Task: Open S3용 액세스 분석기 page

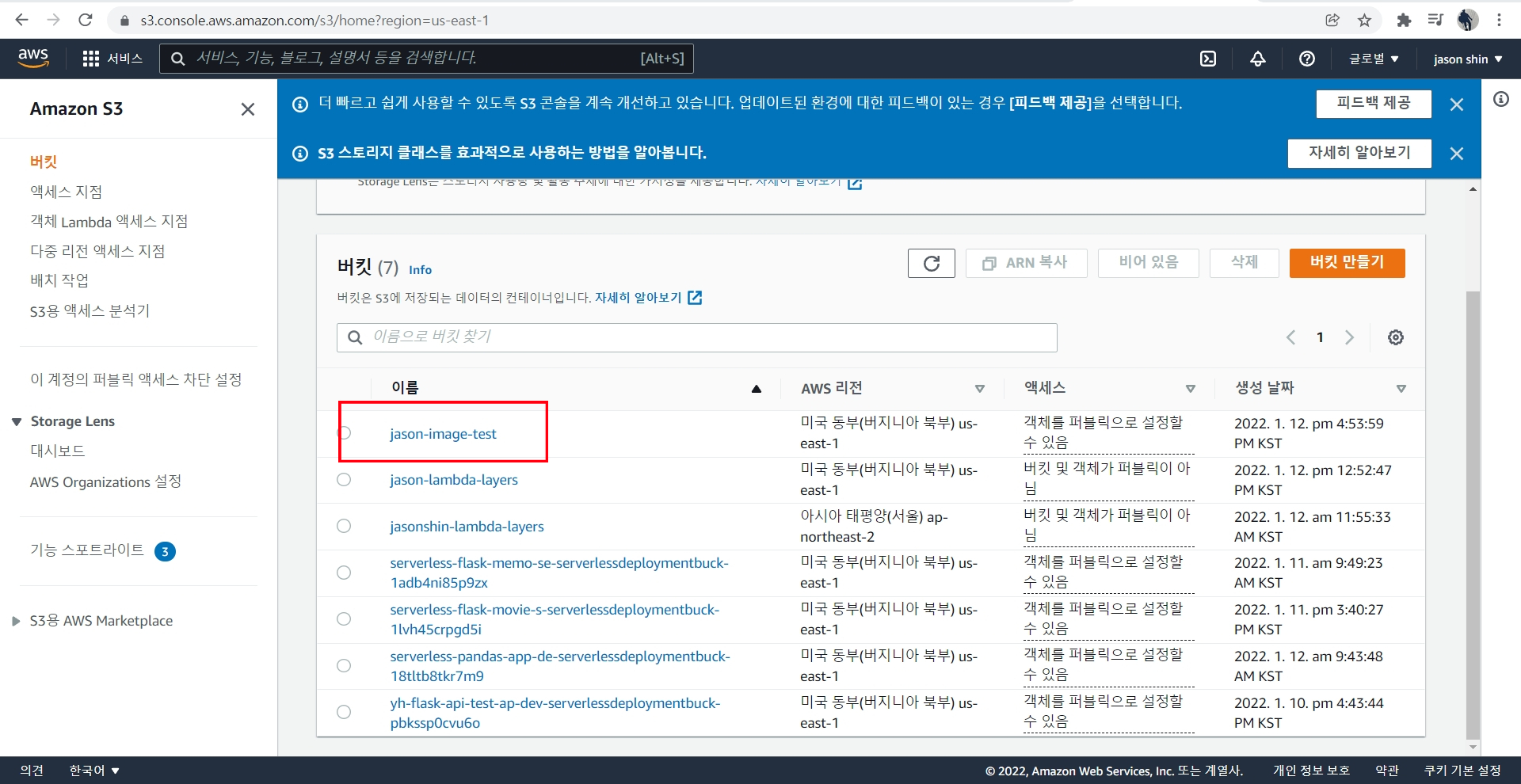Action: (x=90, y=311)
